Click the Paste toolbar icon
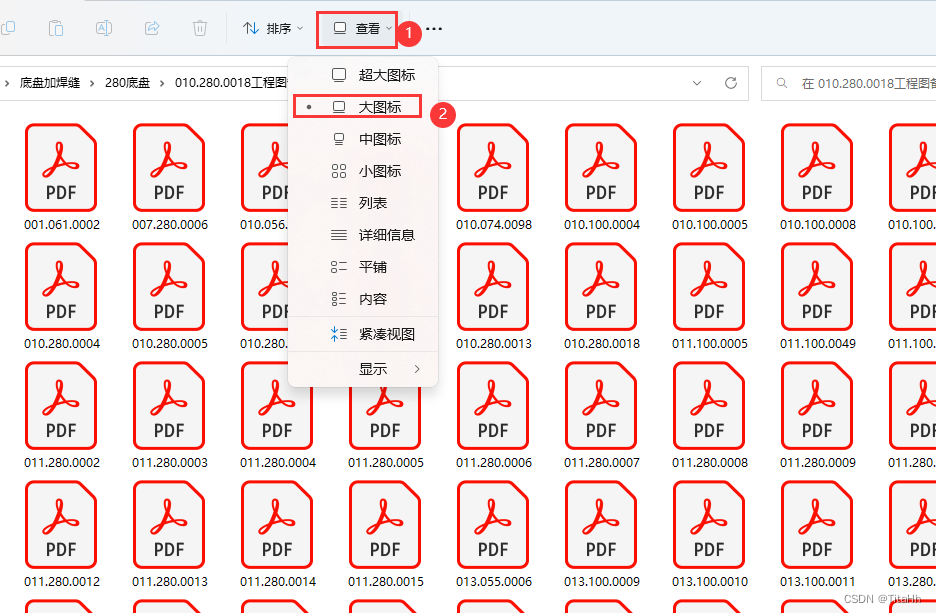The height and width of the screenshot is (613, 936). tap(56, 28)
